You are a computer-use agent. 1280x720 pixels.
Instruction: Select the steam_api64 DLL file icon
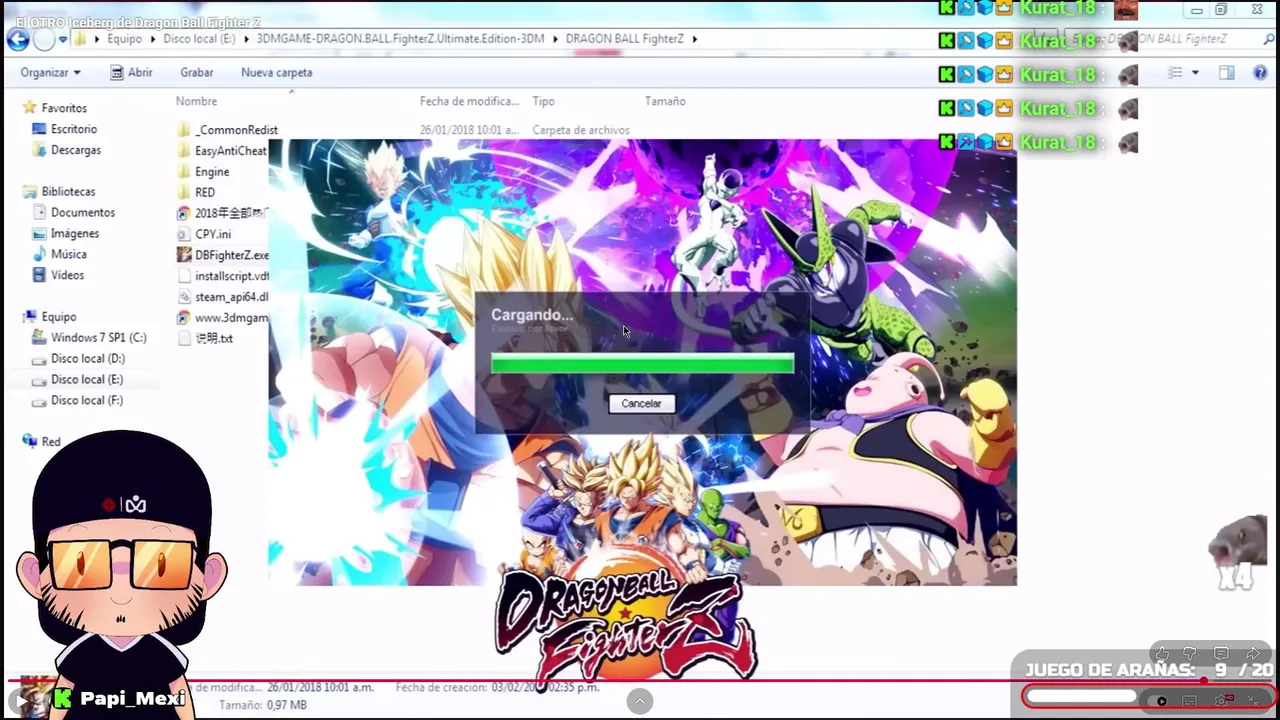(184, 297)
